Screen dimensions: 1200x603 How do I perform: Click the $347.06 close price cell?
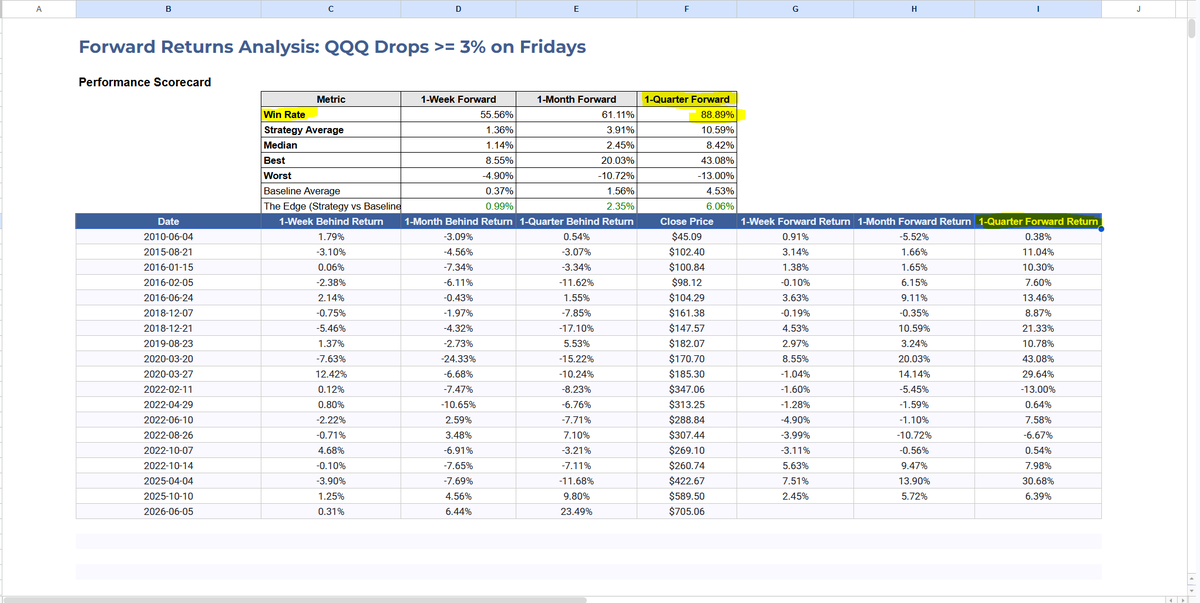pos(686,389)
